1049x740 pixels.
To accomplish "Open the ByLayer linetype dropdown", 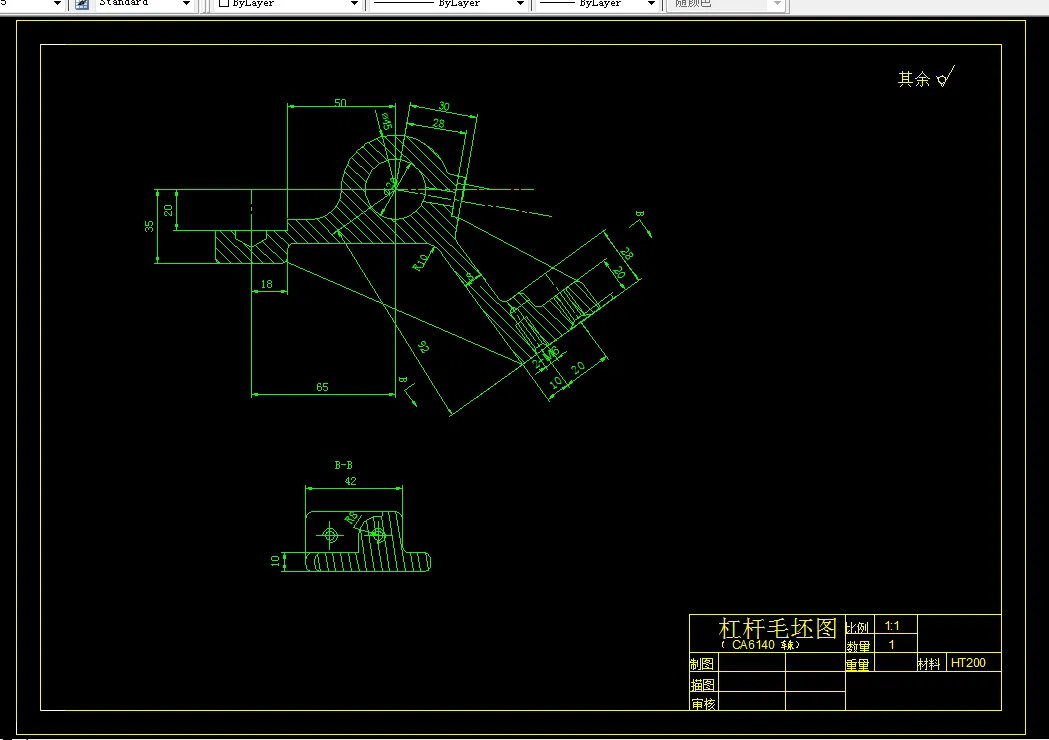I will point(520,4).
